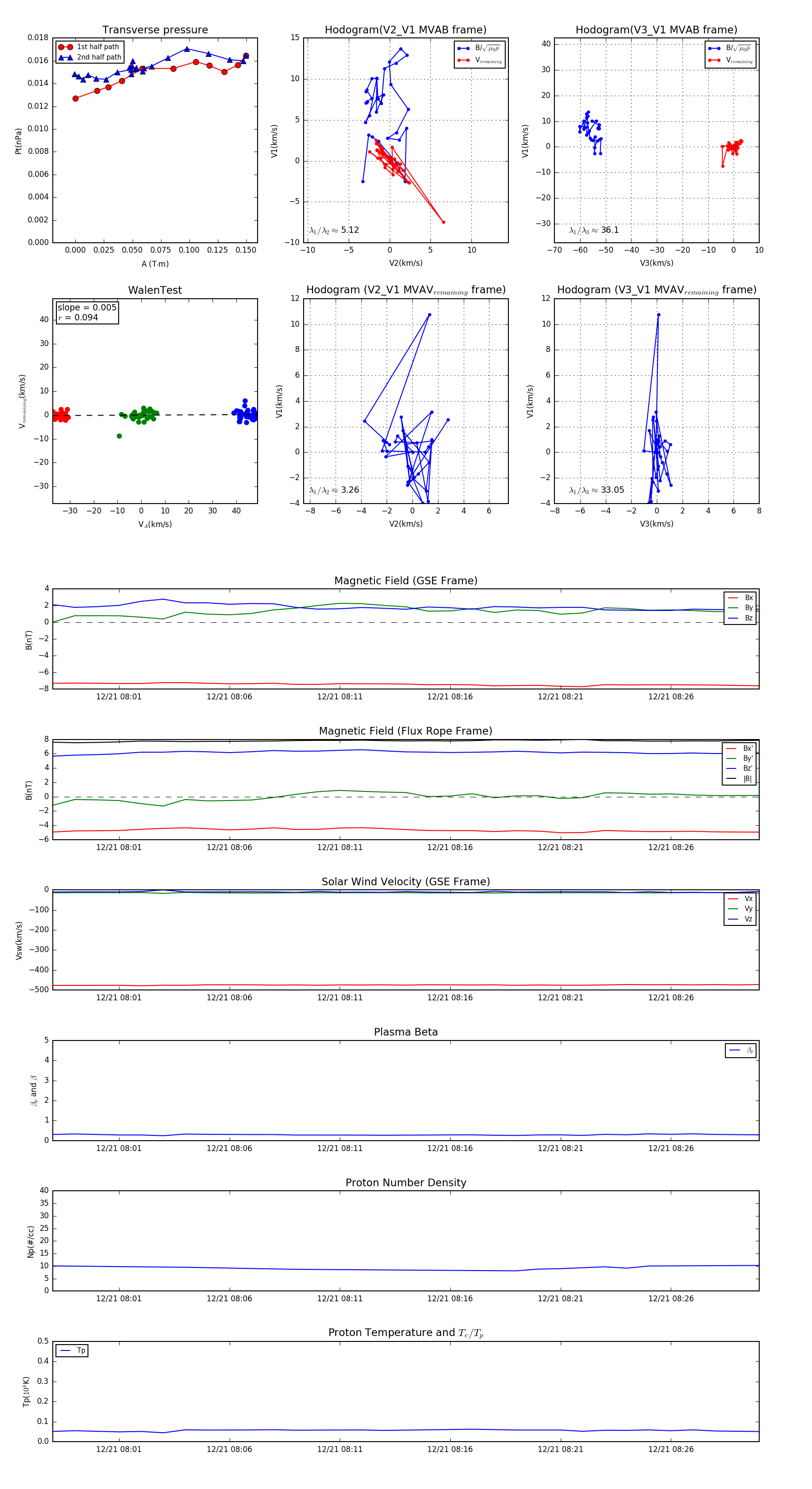Click the V_remaining(km/s) y-axis label of WalenTest
812x1489 pixels.
tap(23, 401)
